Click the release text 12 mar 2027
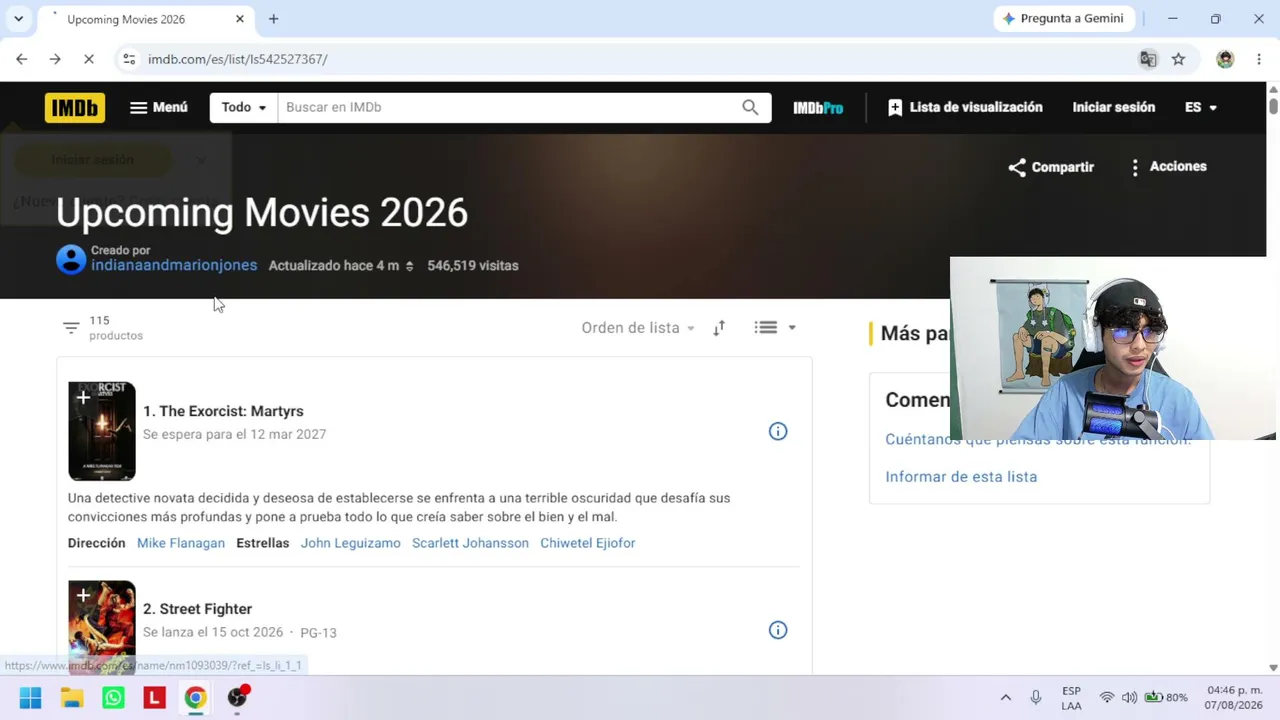 [288, 434]
